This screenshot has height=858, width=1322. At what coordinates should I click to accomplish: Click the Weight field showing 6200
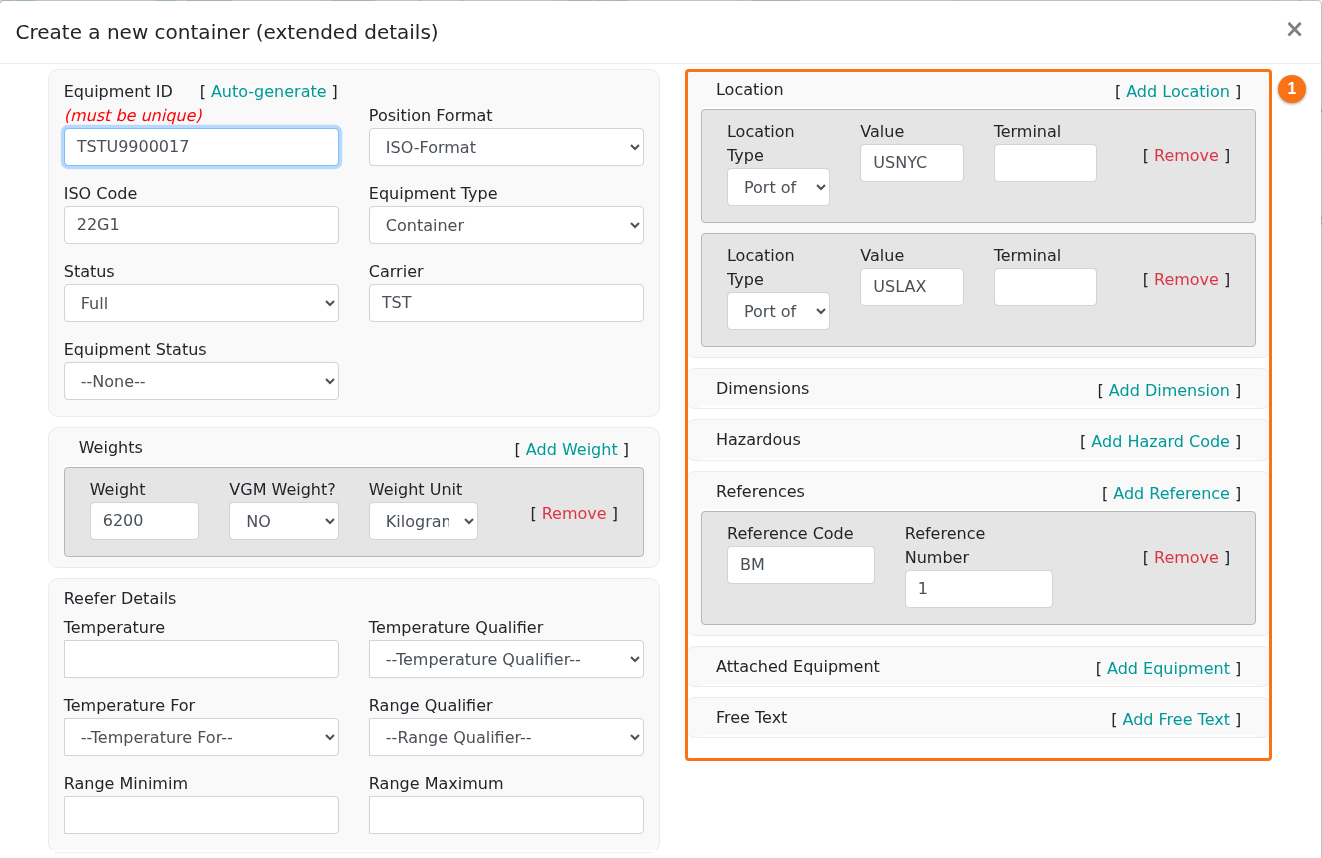tap(144, 521)
